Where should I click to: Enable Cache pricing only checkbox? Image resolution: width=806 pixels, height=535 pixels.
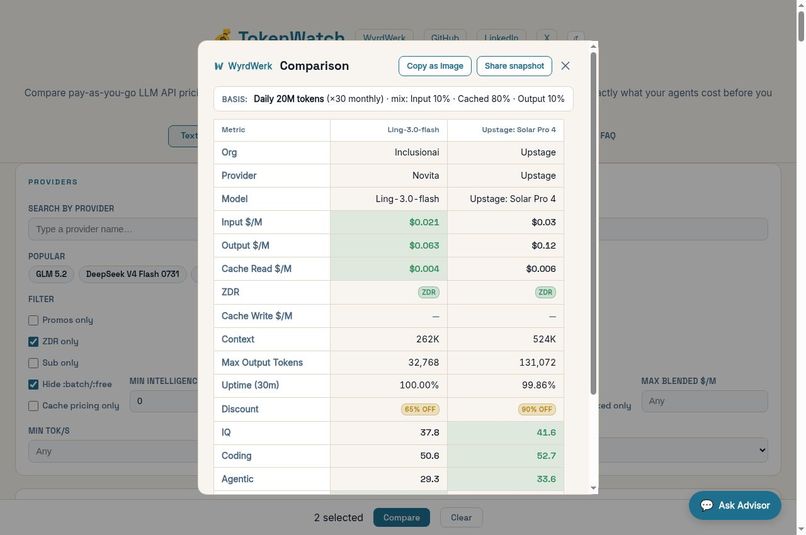click(33, 406)
